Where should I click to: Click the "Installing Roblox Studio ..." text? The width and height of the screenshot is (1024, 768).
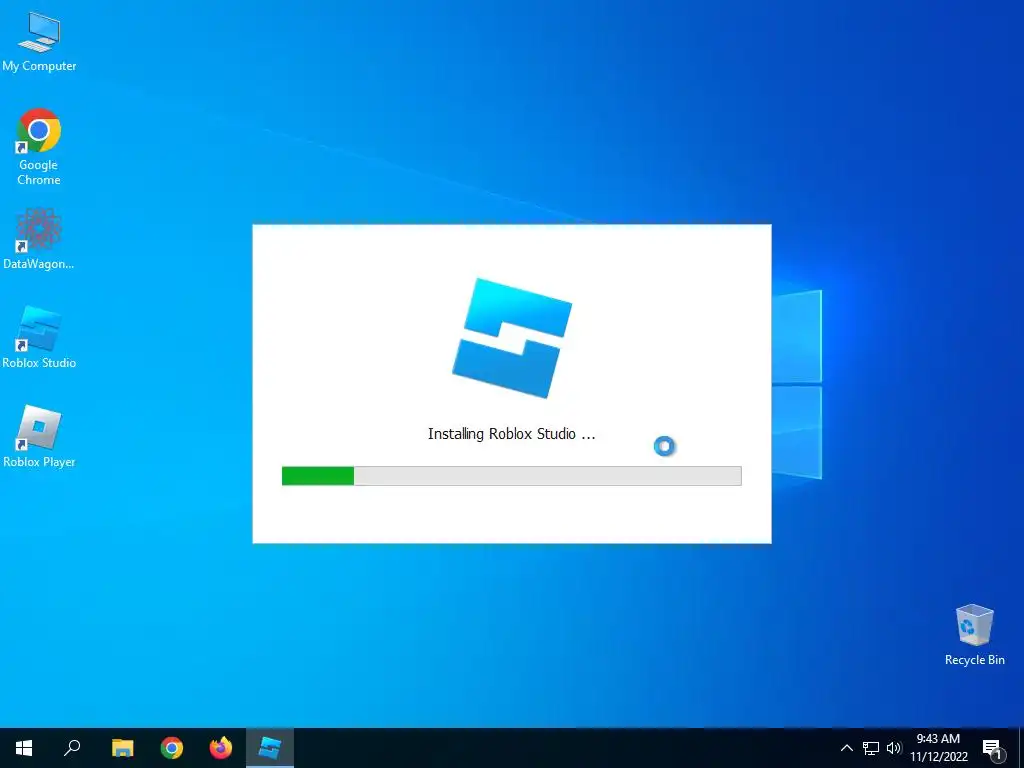(x=511, y=434)
